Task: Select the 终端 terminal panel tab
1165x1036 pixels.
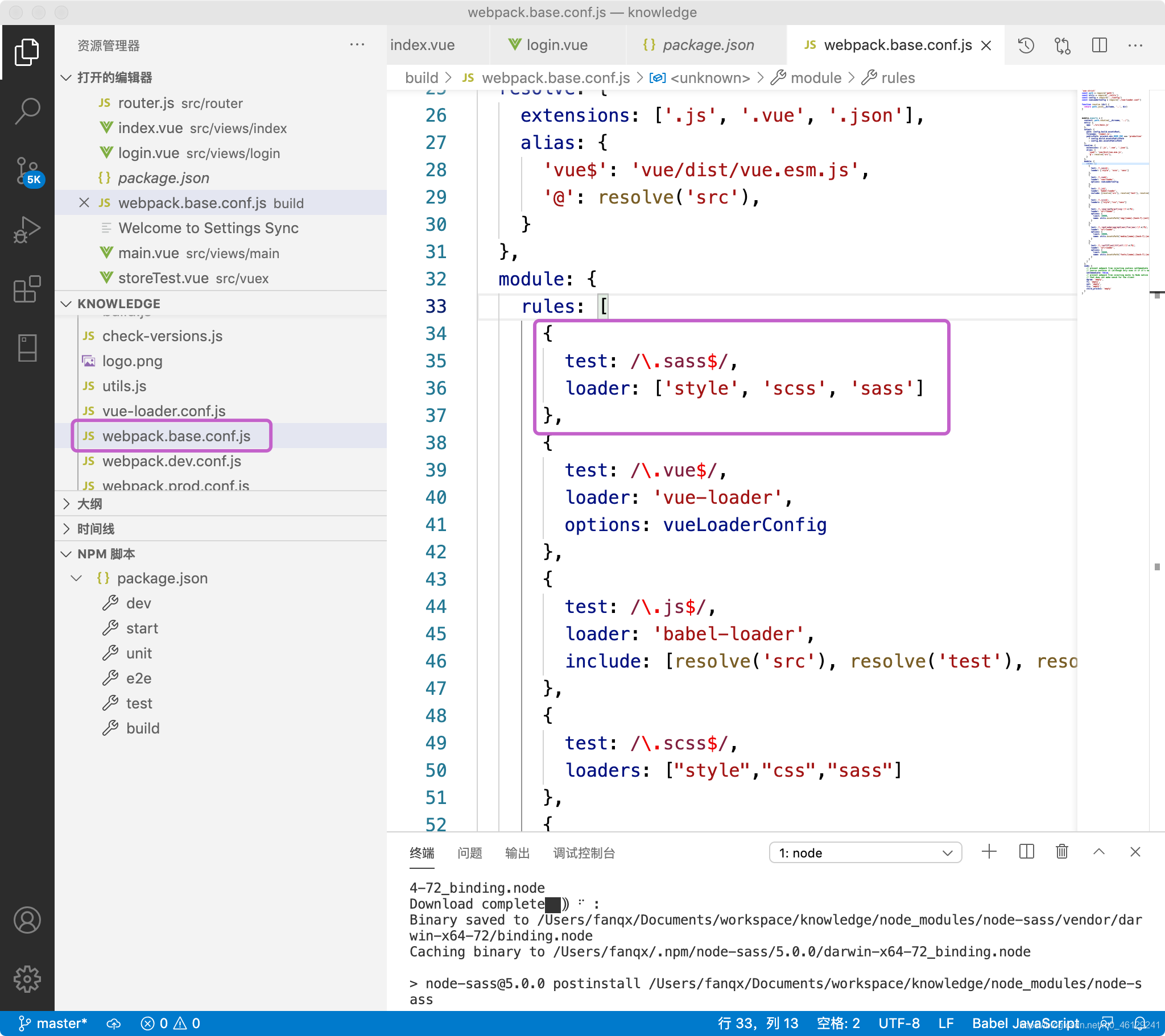Action: click(422, 853)
